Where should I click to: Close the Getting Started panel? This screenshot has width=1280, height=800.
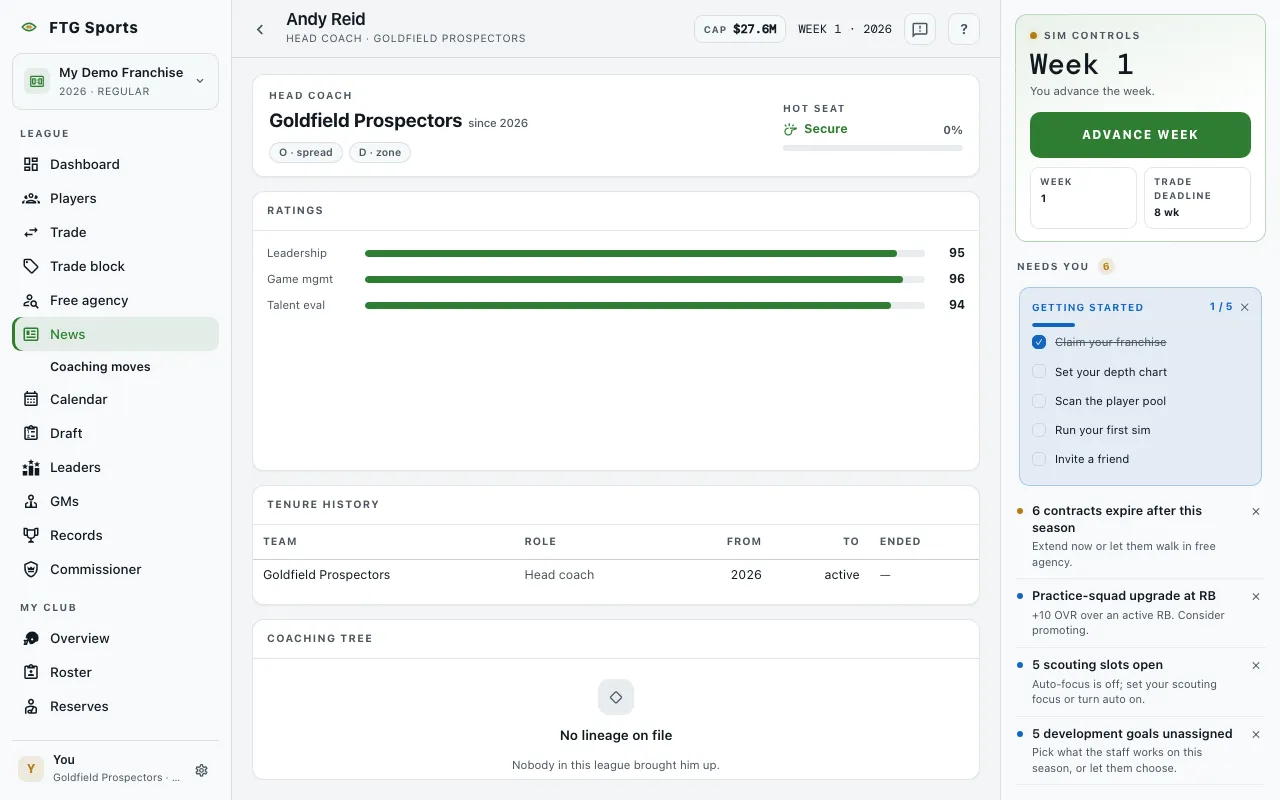tap(1245, 307)
